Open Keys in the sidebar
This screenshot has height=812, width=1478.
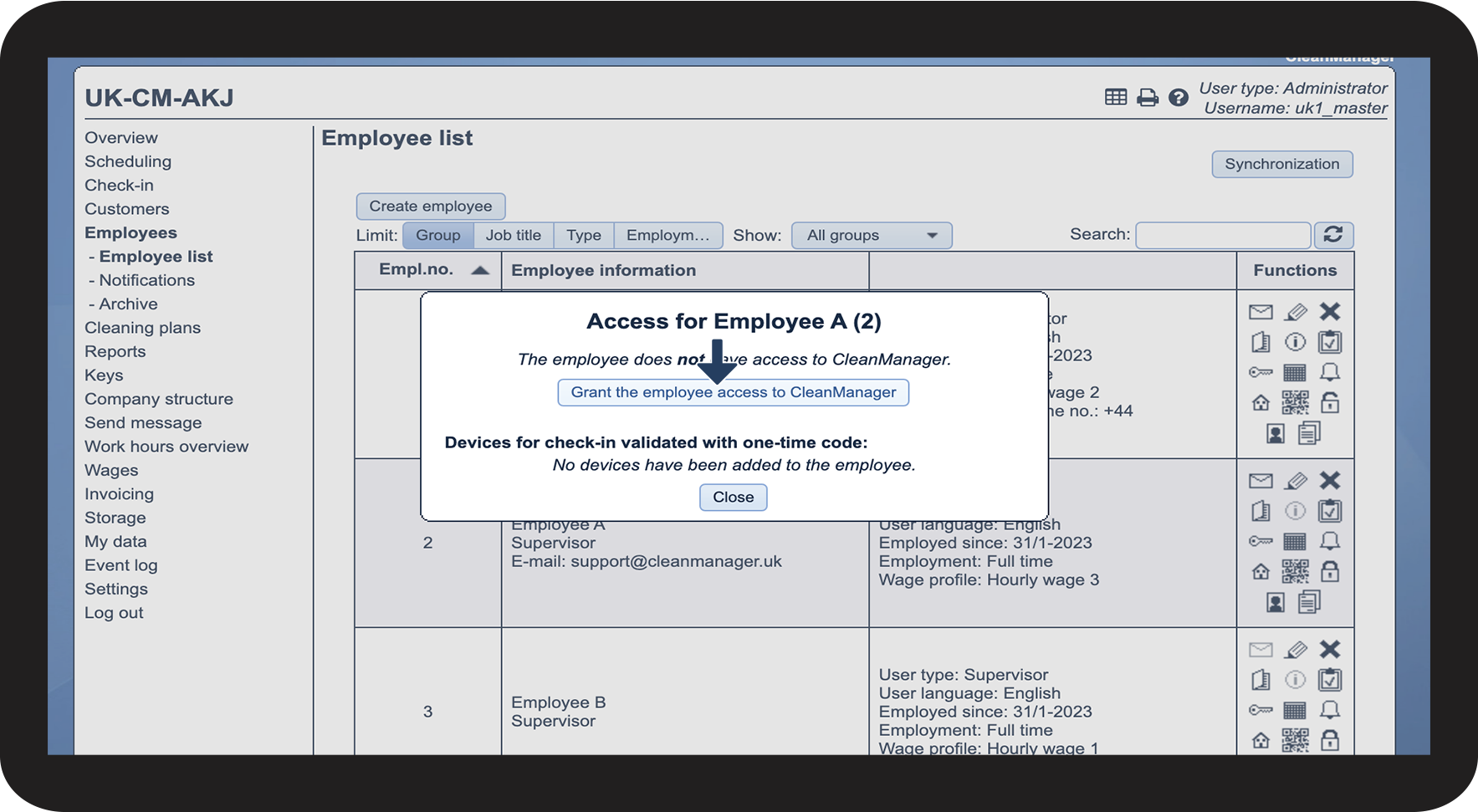point(104,375)
